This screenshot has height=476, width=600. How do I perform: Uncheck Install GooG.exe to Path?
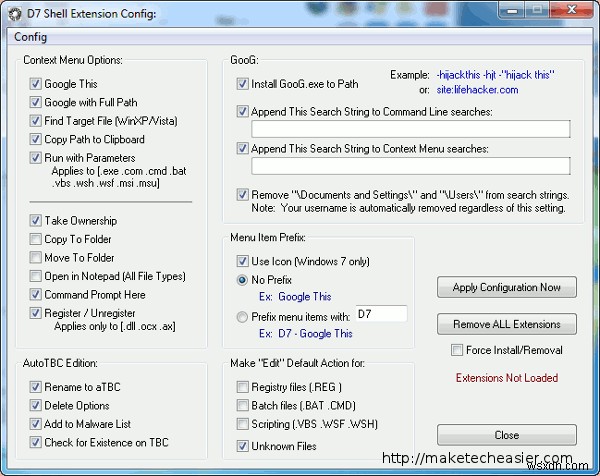click(243, 84)
